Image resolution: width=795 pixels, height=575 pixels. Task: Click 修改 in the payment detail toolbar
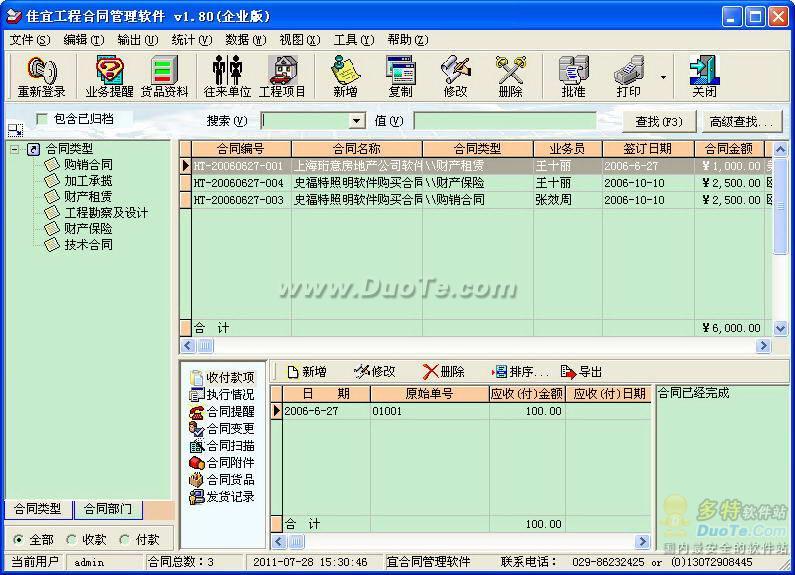point(374,372)
